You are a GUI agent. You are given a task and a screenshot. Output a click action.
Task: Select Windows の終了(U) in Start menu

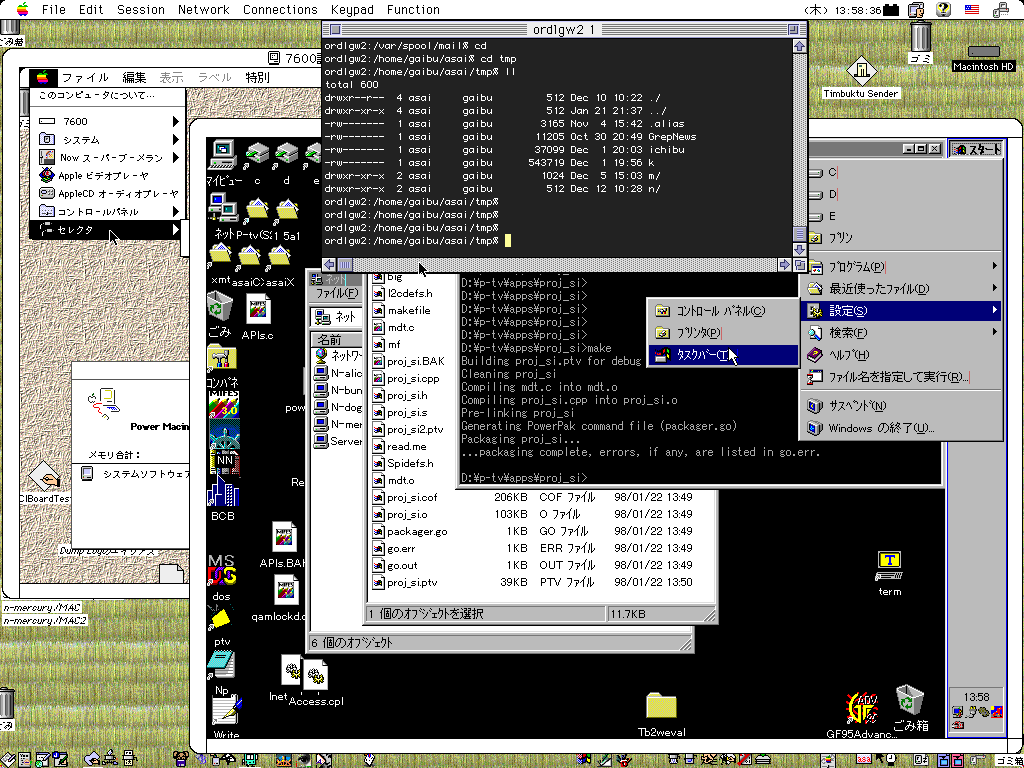(x=880, y=428)
